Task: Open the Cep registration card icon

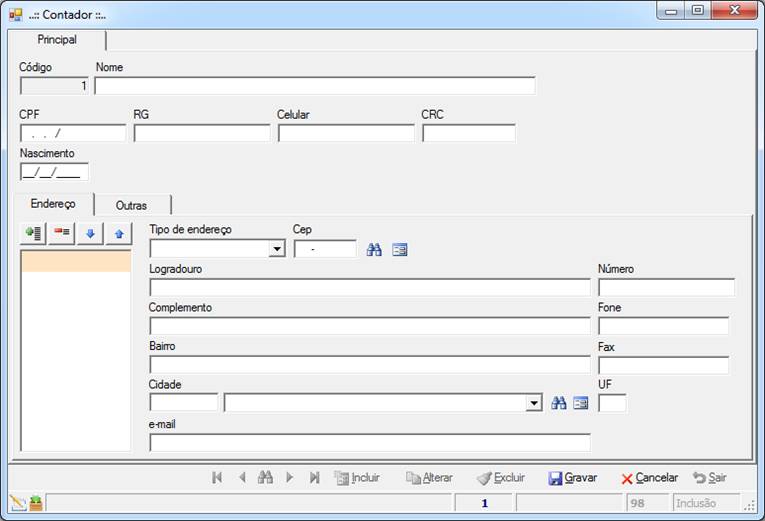Action: (400, 250)
